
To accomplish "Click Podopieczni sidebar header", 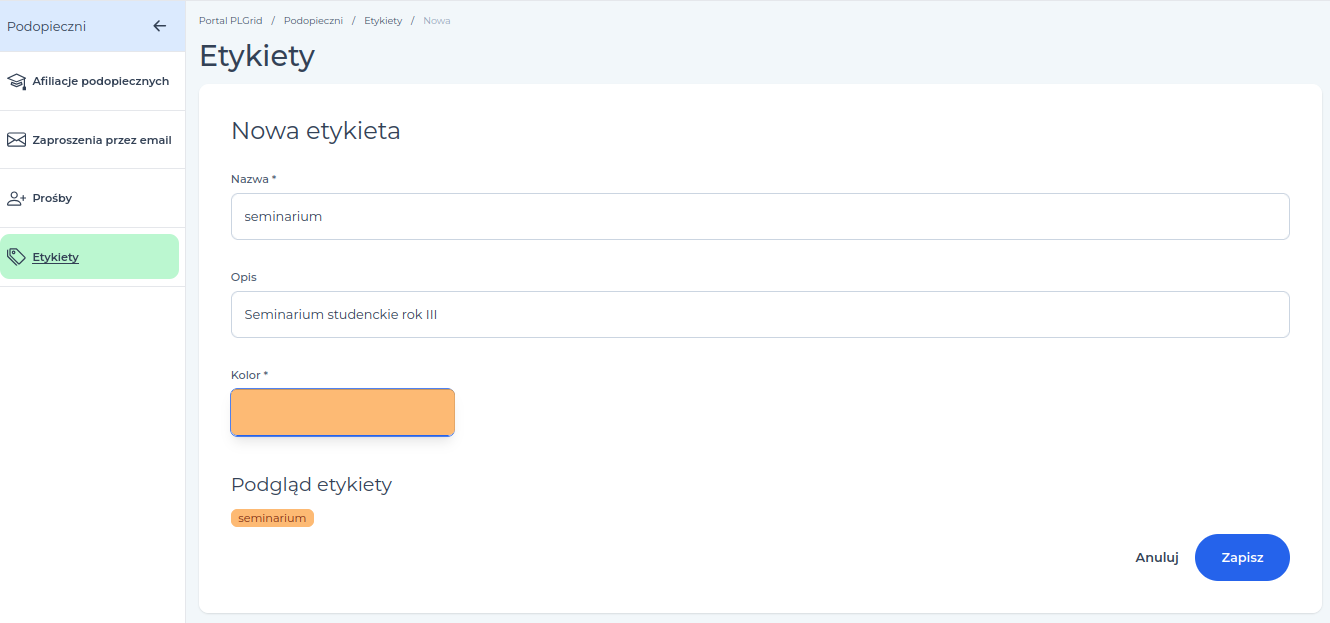I will coord(47,26).
